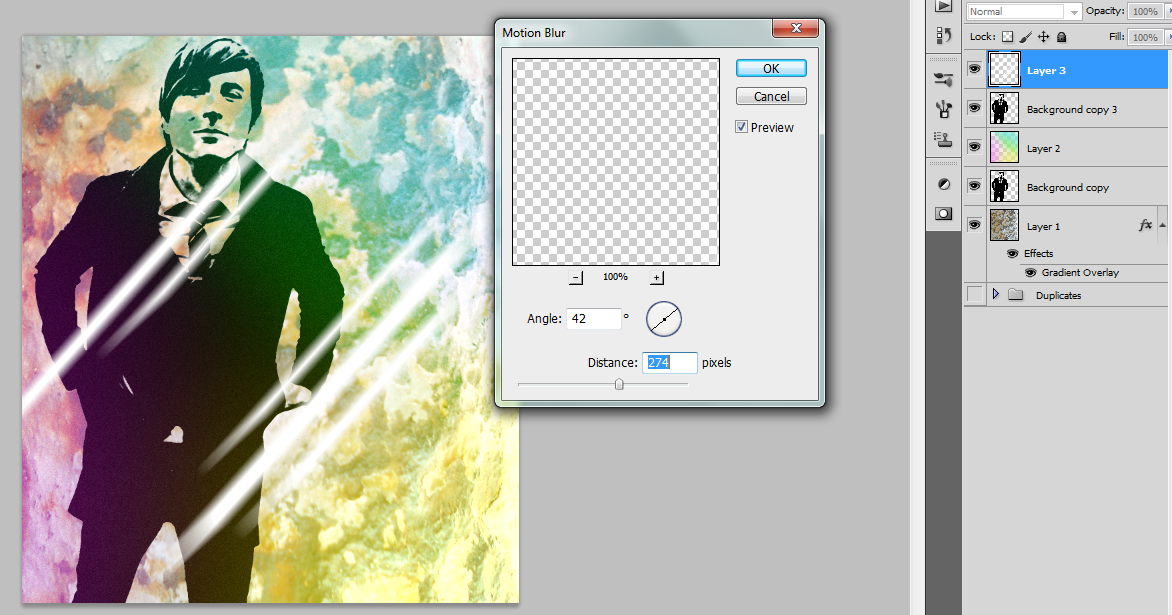Enable lock image pixels brush icon

[1026, 37]
